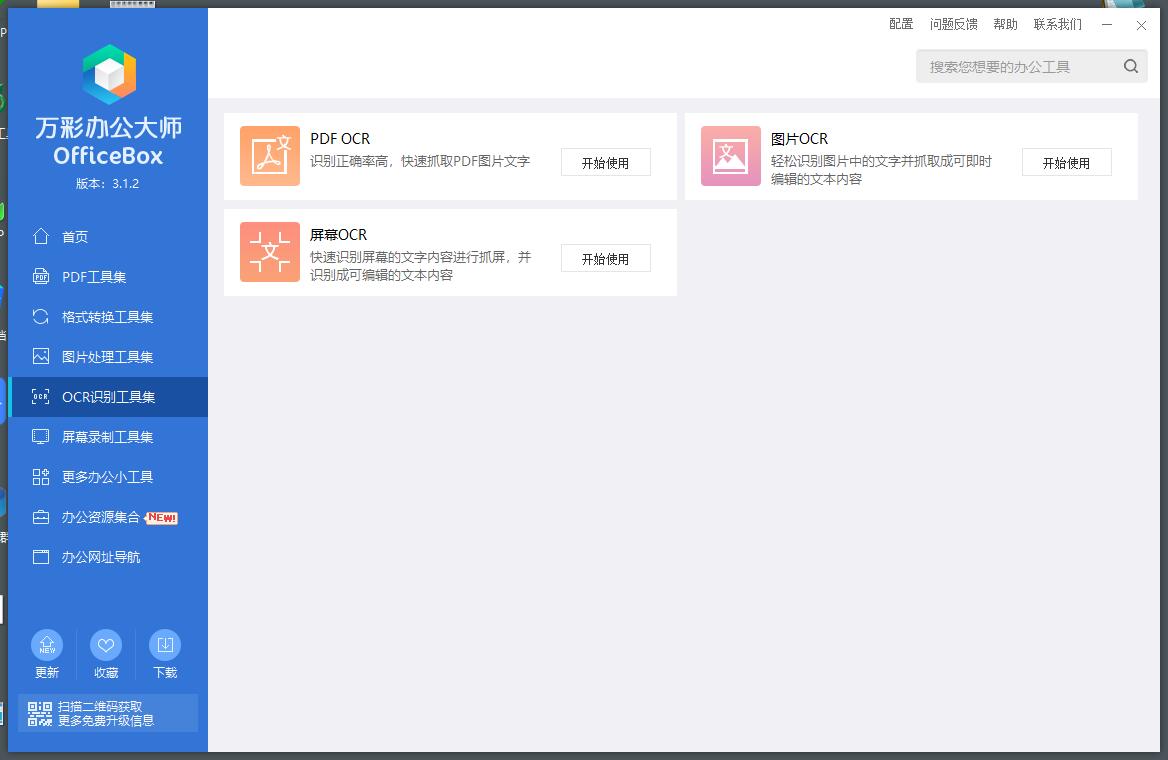Click the coral 屏幕OCR tile icon

coord(270,252)
